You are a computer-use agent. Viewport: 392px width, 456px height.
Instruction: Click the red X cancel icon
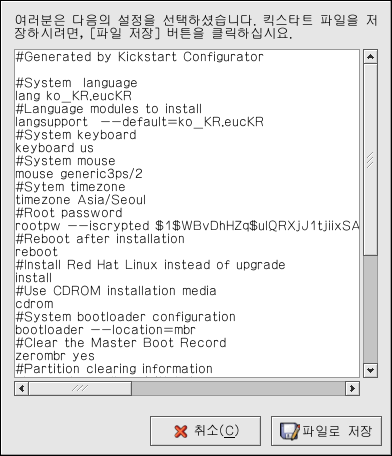pyautogui.click(x=181, y=431)
